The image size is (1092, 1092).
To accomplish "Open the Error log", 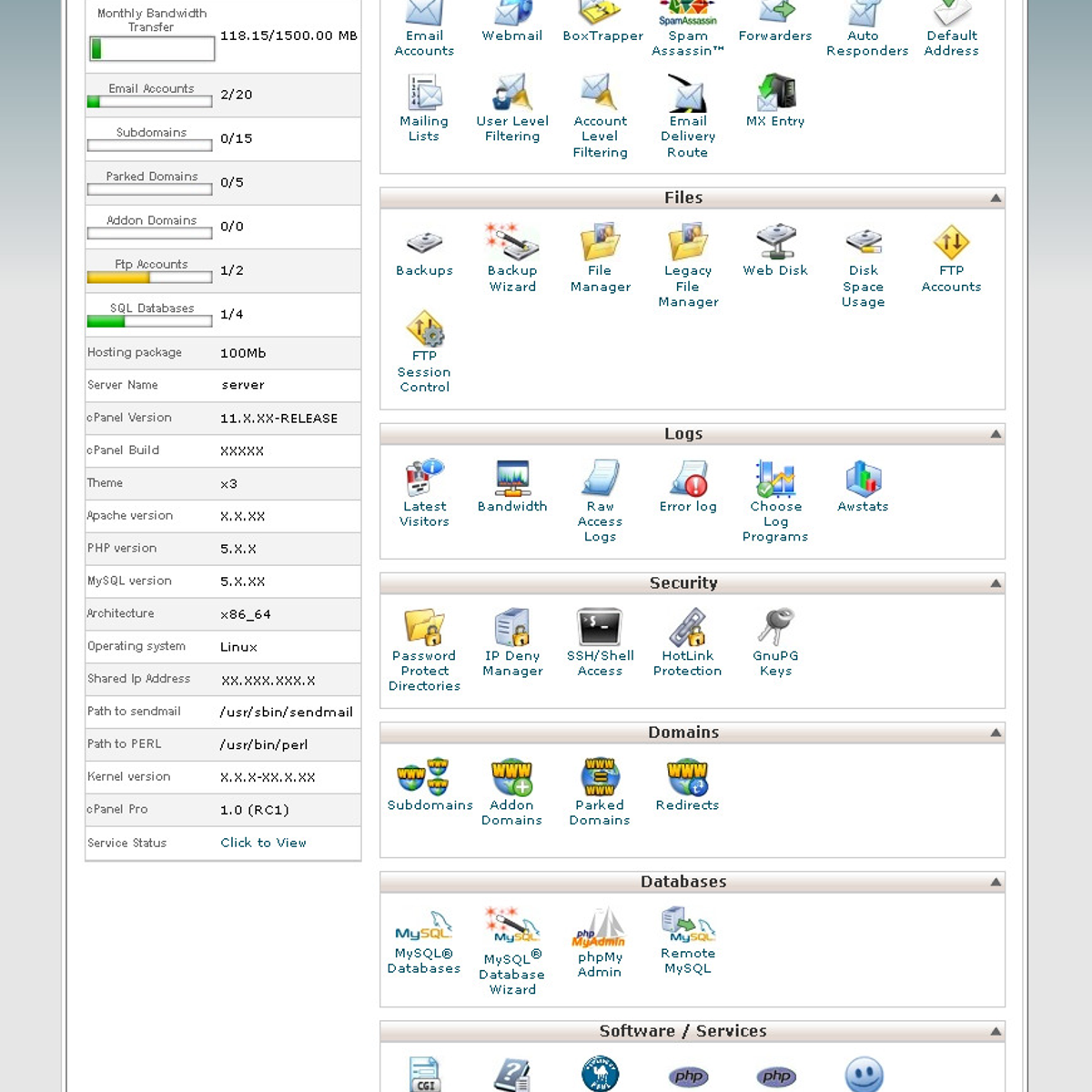I will [688, 486].
